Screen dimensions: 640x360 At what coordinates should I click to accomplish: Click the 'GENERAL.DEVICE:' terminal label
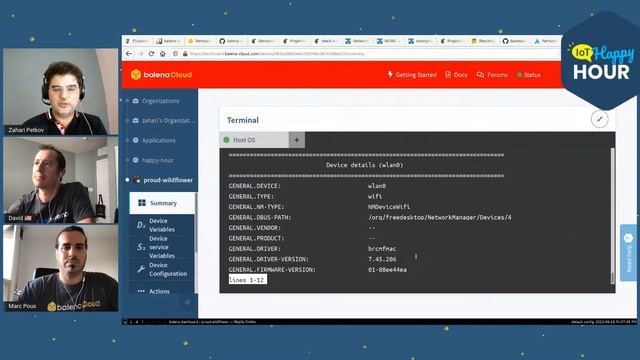pyautogui.click(x=255, y=186)
